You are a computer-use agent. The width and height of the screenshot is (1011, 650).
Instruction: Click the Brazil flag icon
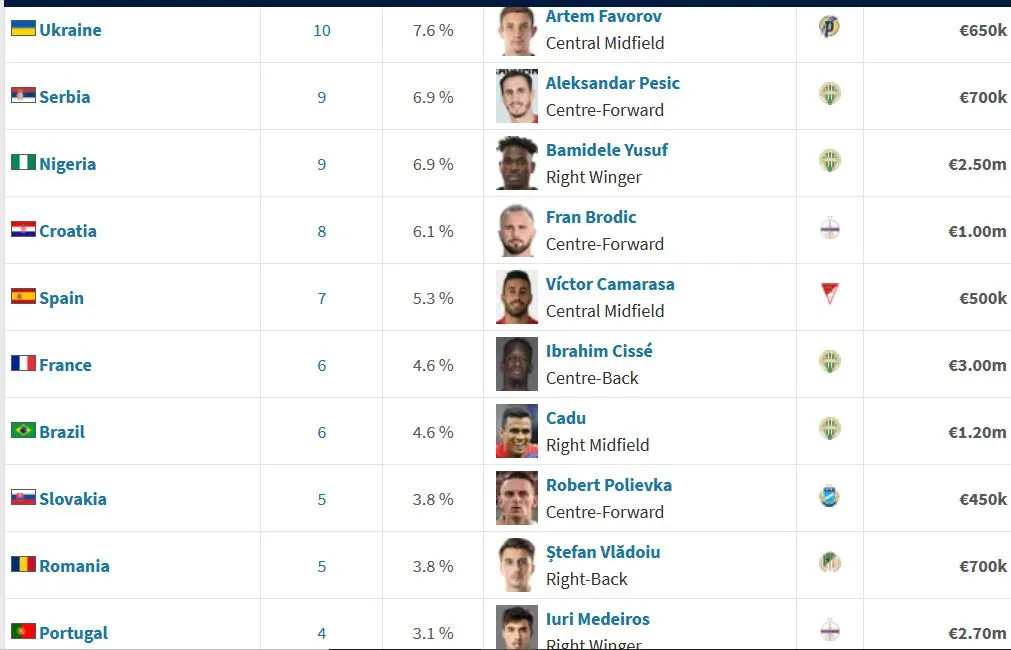[23, 430]
